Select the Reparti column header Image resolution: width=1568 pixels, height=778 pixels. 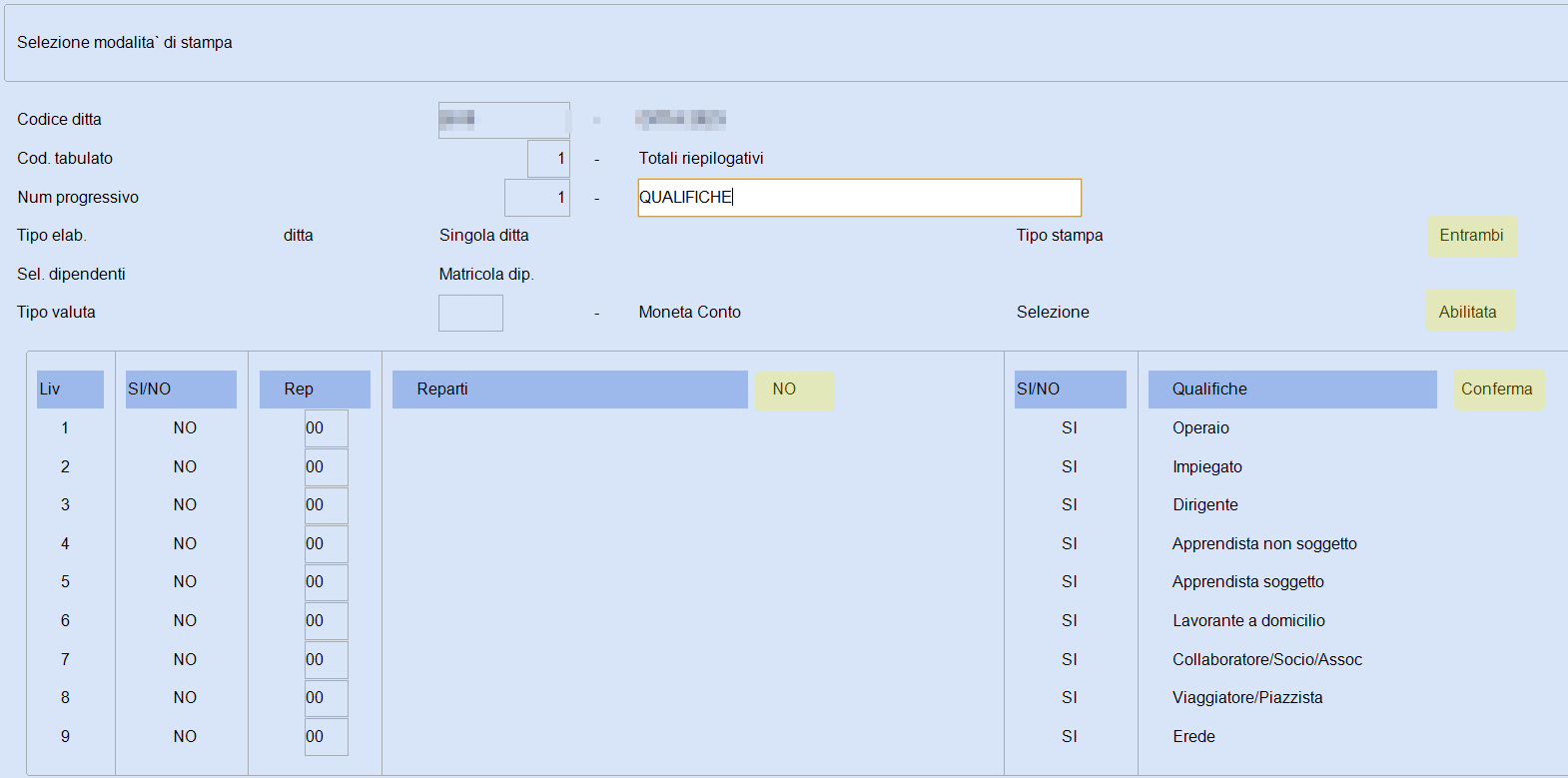[569, 389]
